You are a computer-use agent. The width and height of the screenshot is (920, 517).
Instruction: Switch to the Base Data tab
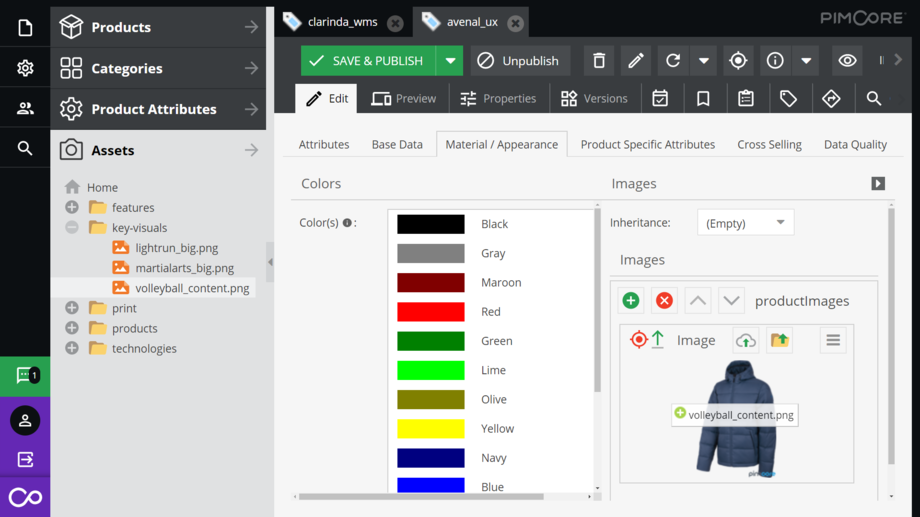(397, 144)
